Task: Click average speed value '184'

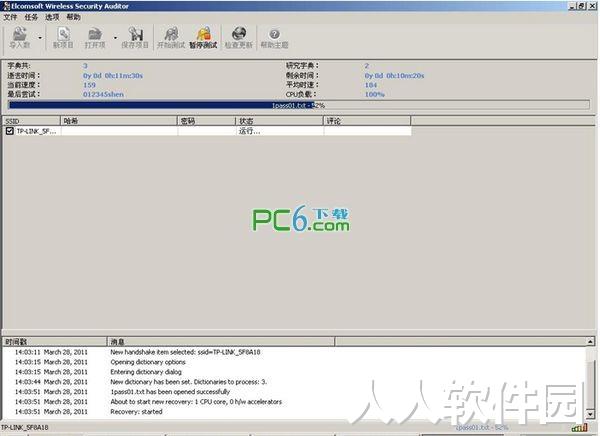Action: [x=371, y=85]
